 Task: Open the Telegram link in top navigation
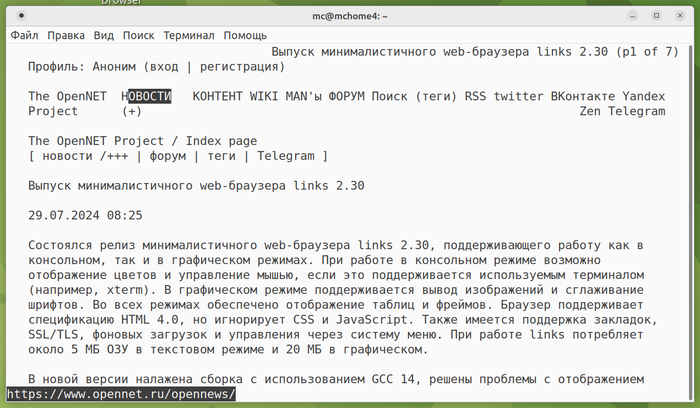(x=637, y=111)
